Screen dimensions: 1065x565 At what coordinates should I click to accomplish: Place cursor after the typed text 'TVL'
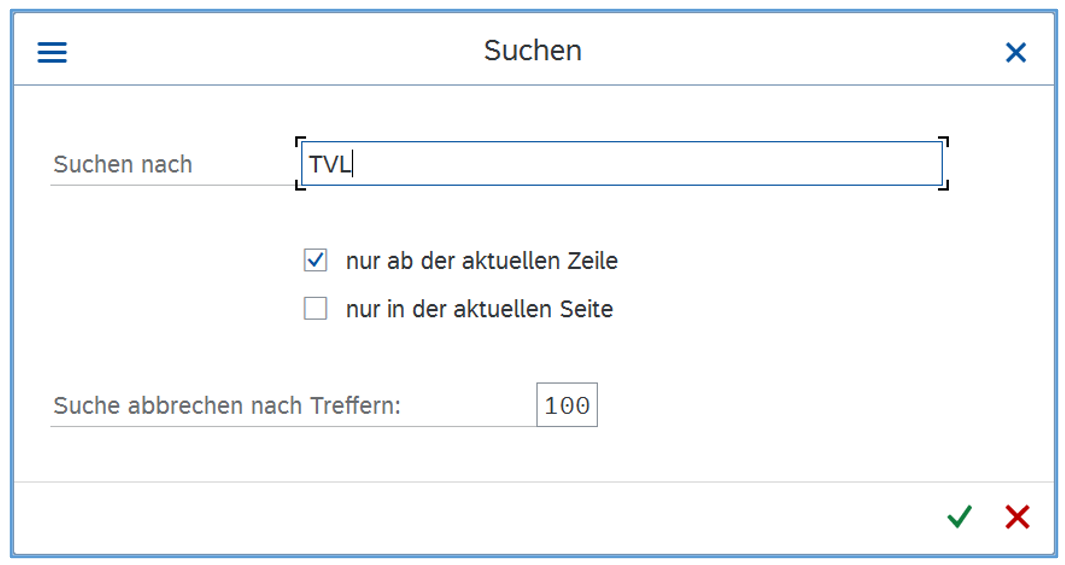(354, 165)
